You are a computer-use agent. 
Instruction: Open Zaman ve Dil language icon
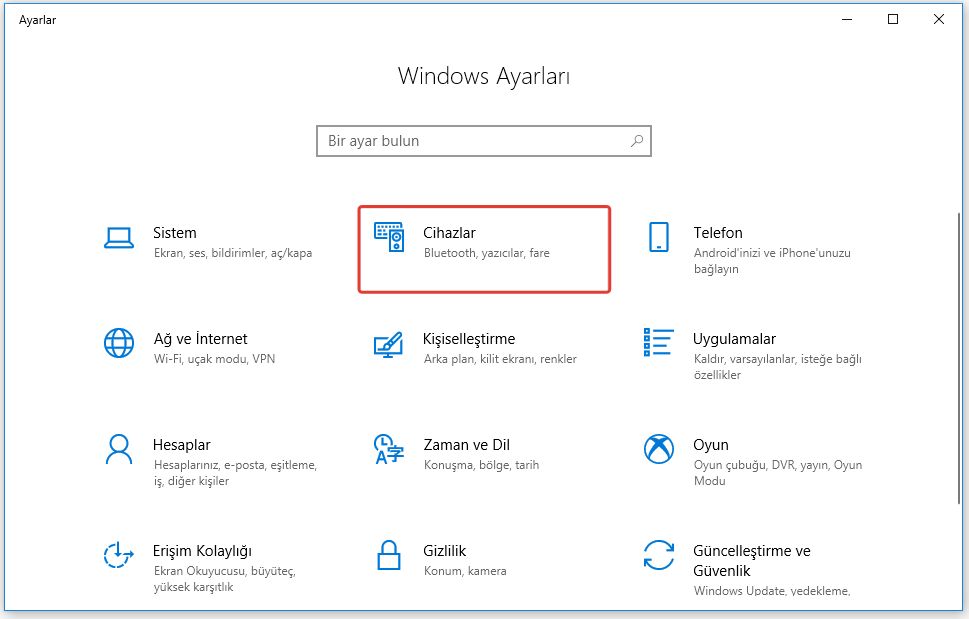[x=388, y=449]
